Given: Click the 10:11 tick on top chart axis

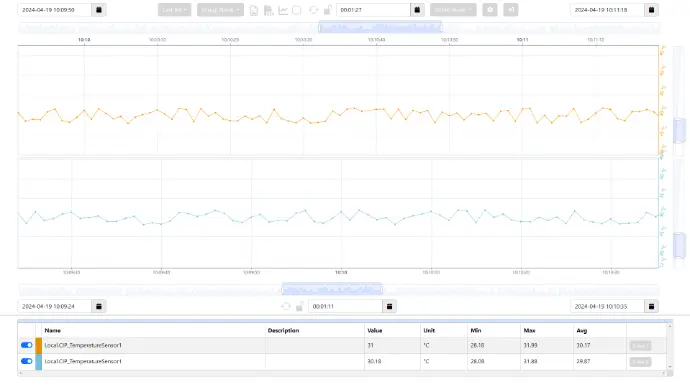Looking at the screenshot, I should pos(522,40).
